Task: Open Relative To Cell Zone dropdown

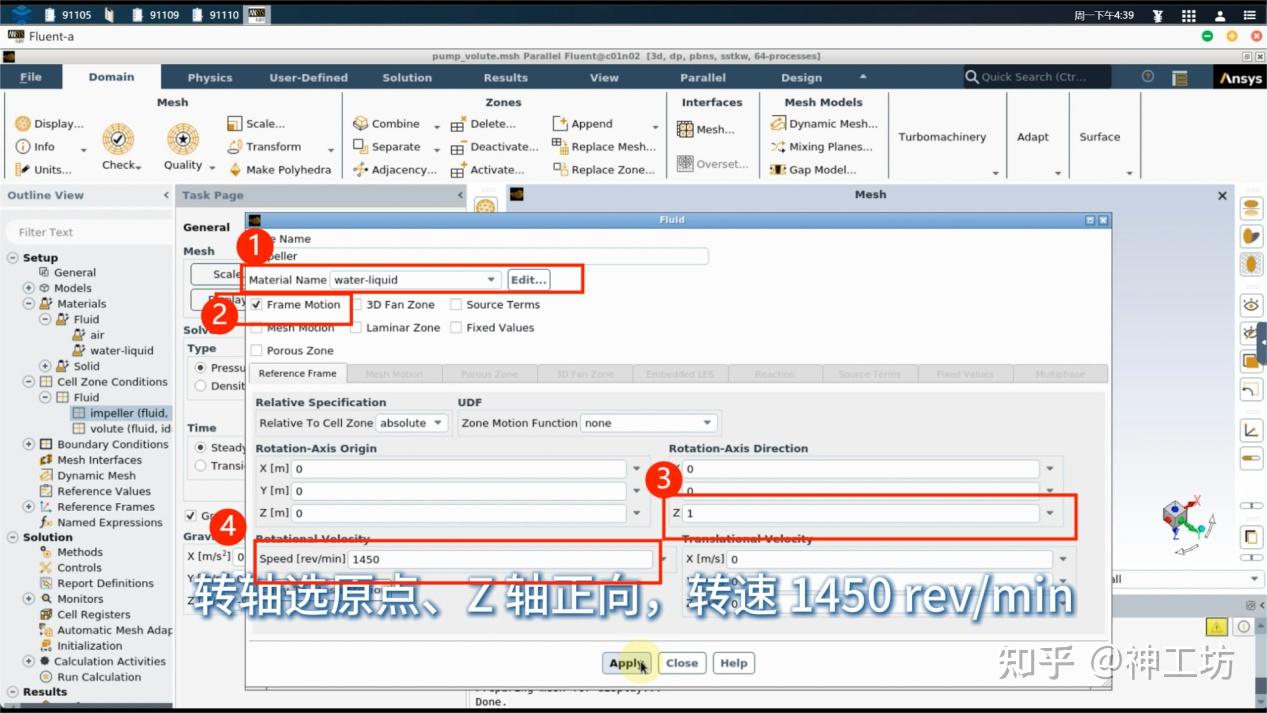Action: click(x=411, y=423)
